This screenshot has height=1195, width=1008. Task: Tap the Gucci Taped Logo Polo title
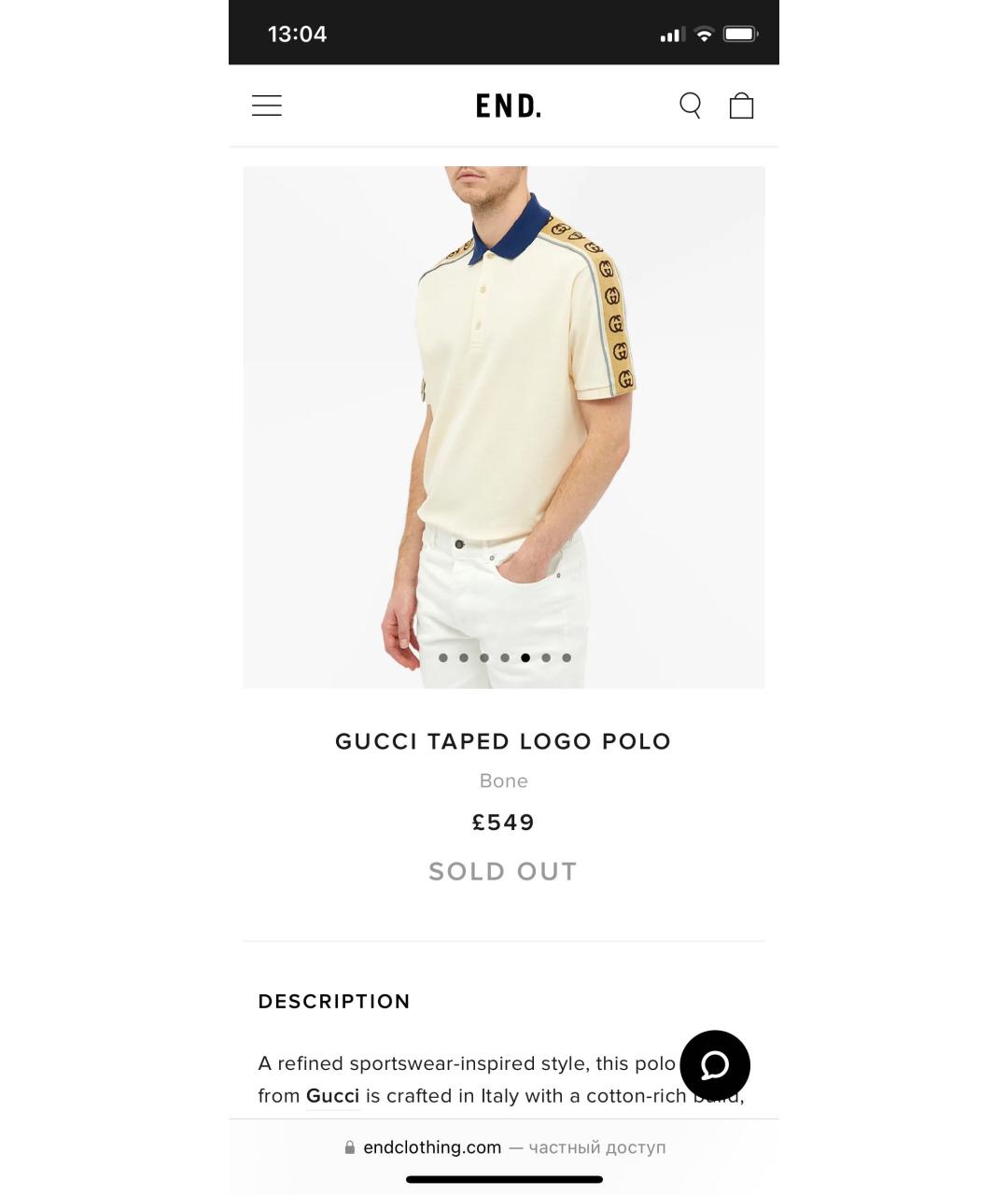point(504,741)
